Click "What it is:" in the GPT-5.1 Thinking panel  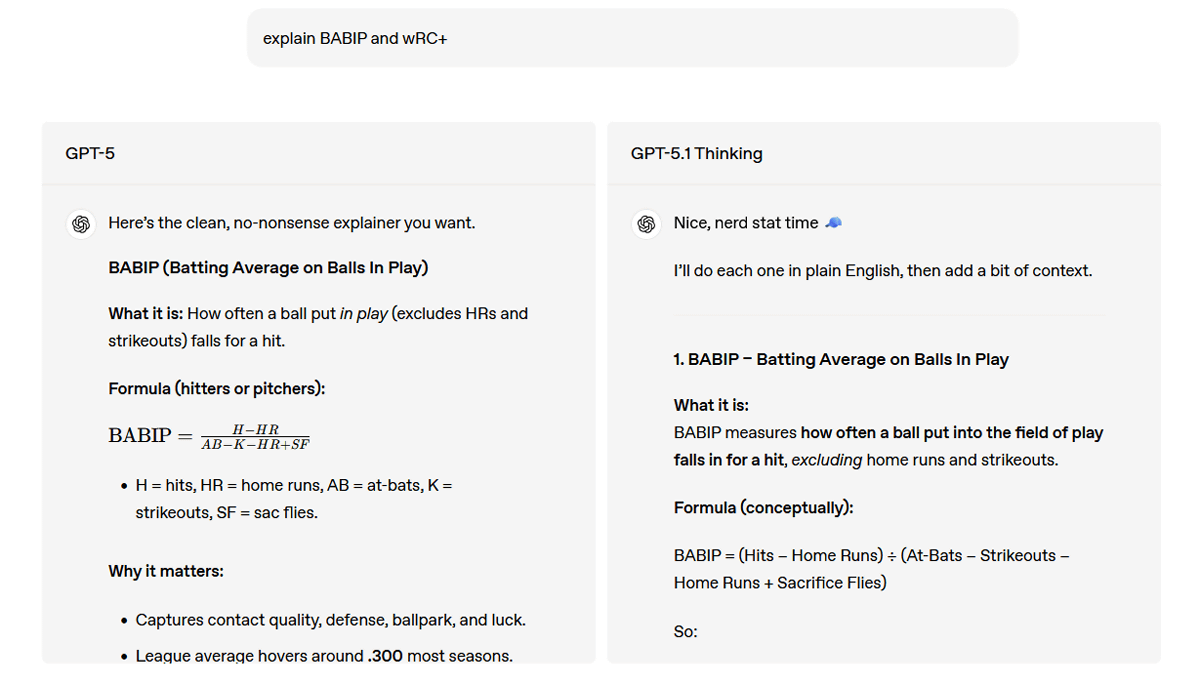[x=711, y=406]
